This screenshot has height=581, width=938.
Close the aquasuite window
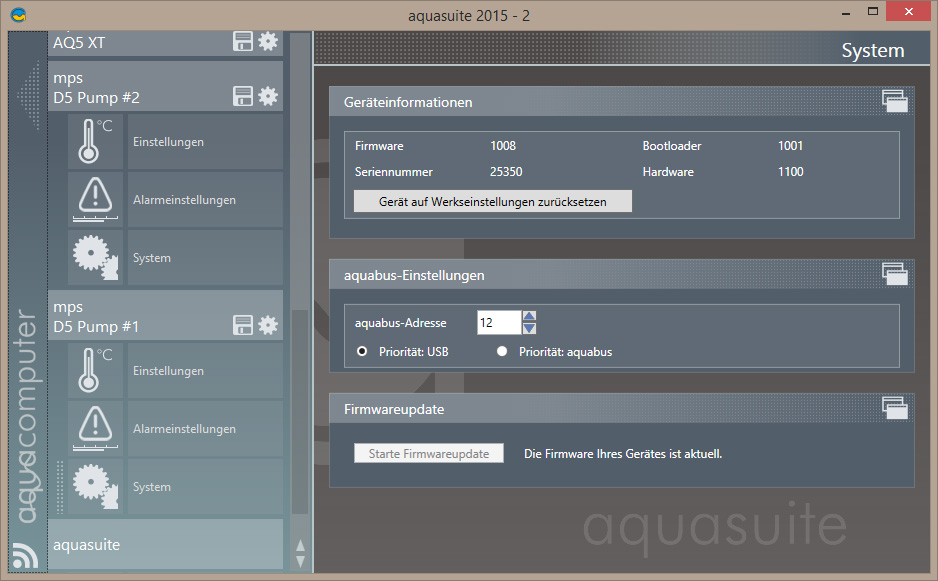pyautogui.click(x=909, y=11)
